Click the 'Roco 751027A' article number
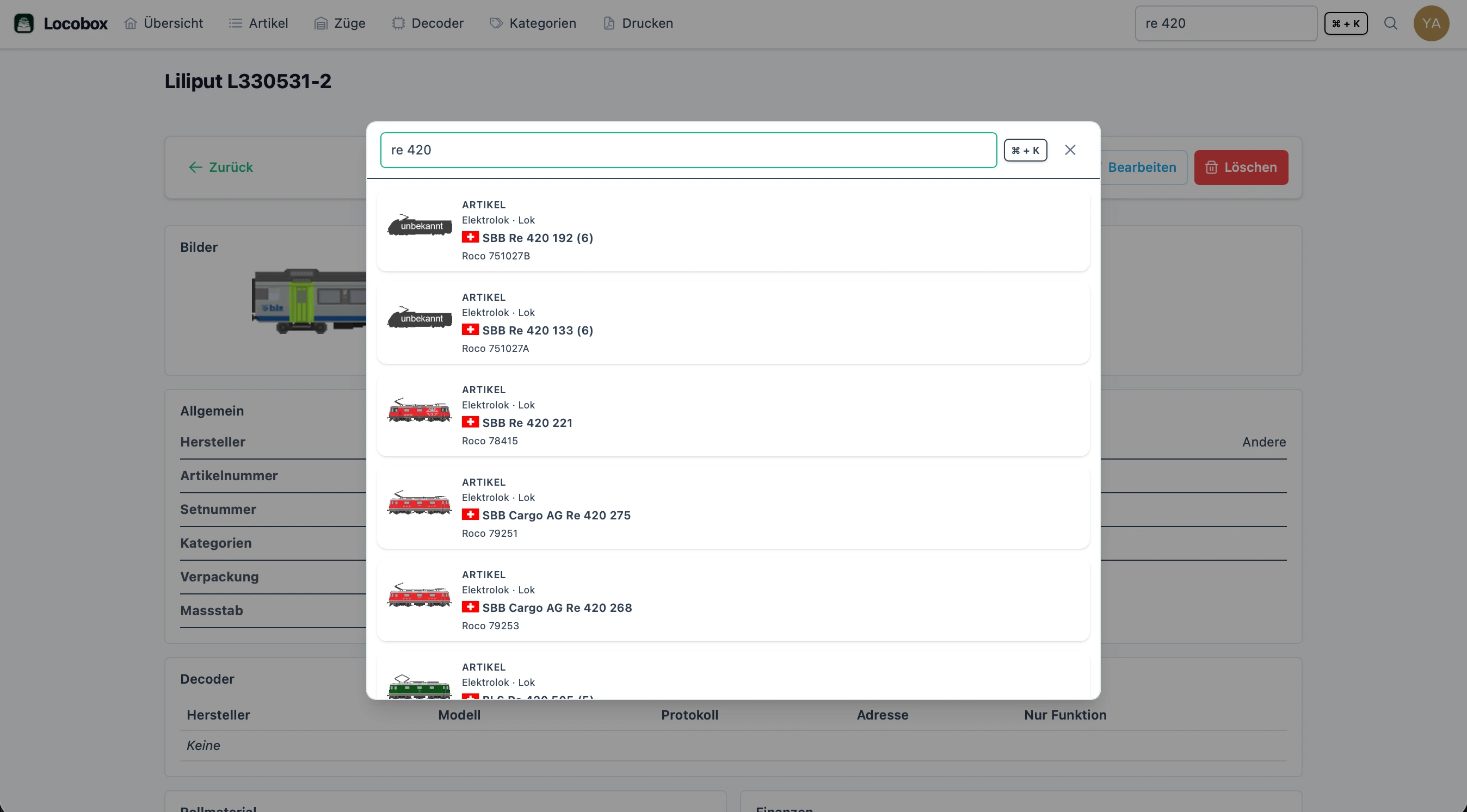This screenshot has width=1467, height=812. [496, 349]
